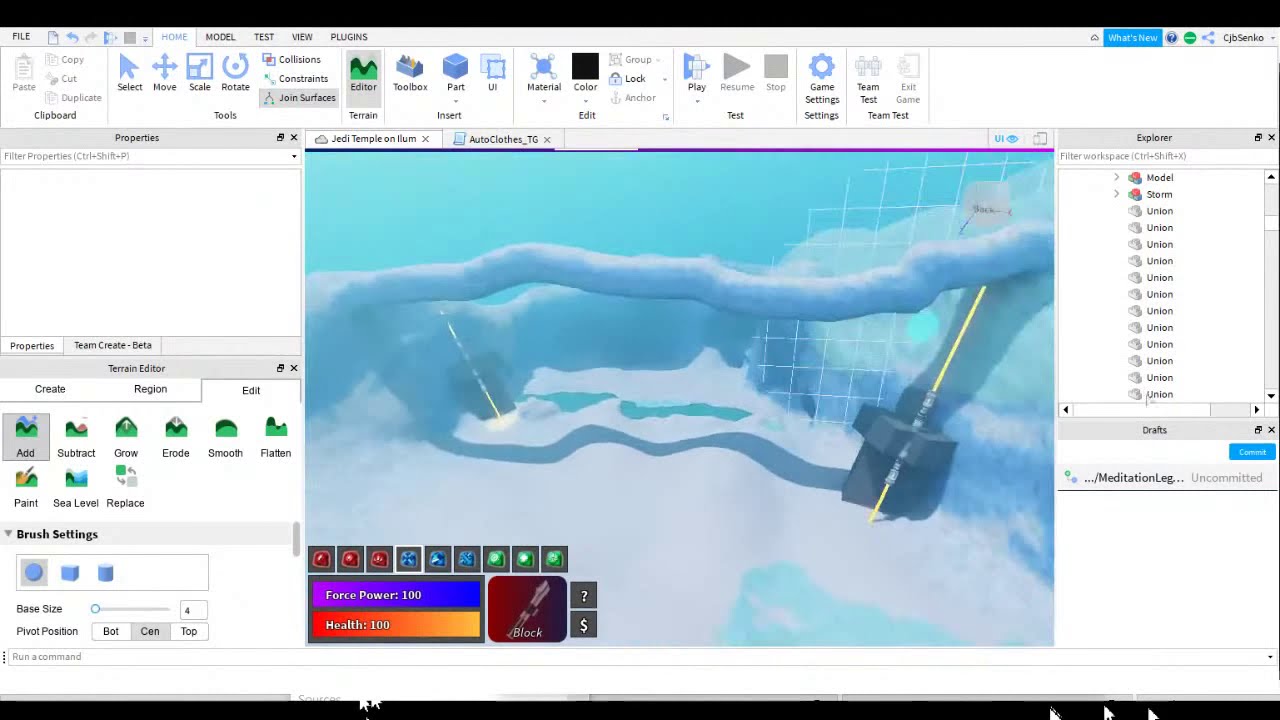Toggle Anchor for selected parts
Image resolution: width=1280 pixels, height=720 pixels.
click(633, 98)
